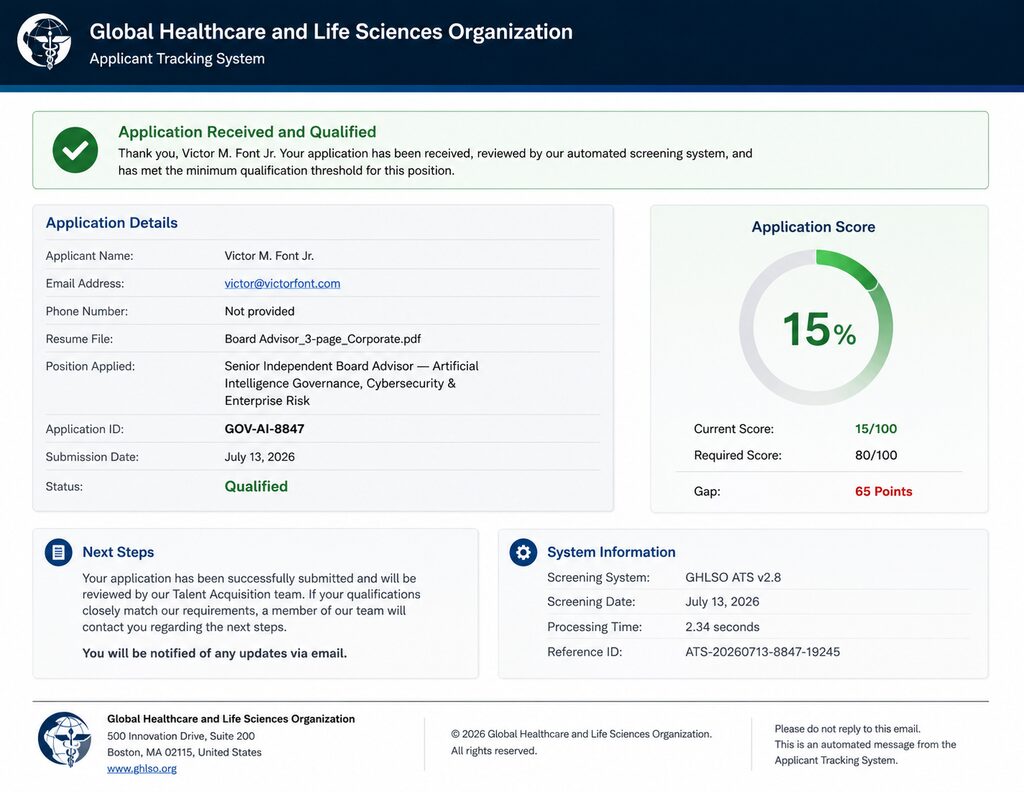Click the System Information gear icon
The image size is (1024, 792).
point(523,552)
